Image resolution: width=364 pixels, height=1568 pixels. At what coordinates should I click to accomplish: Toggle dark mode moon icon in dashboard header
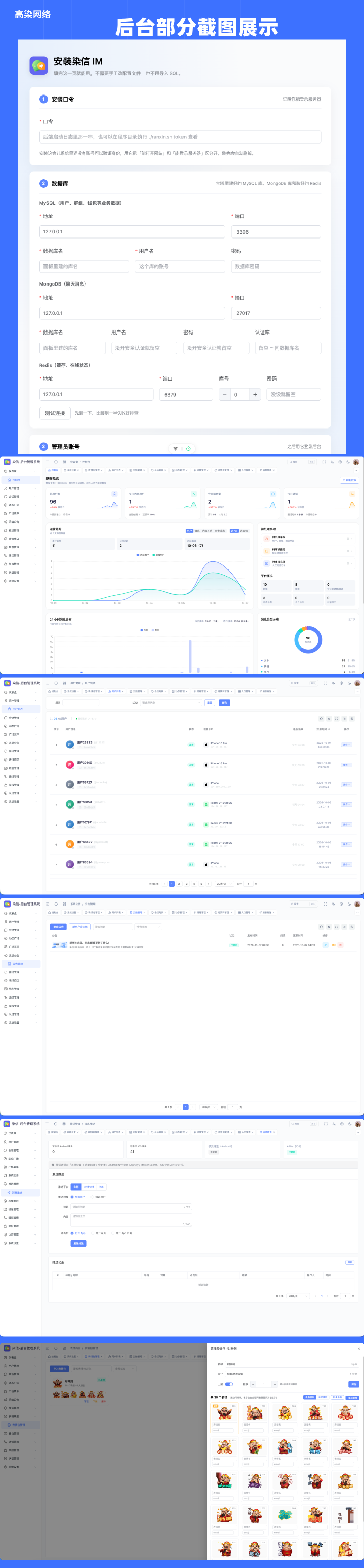(348, 462)
